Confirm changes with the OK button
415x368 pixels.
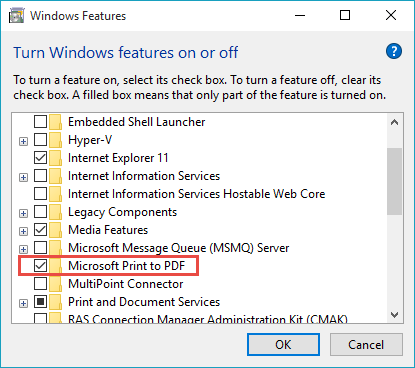283,345
